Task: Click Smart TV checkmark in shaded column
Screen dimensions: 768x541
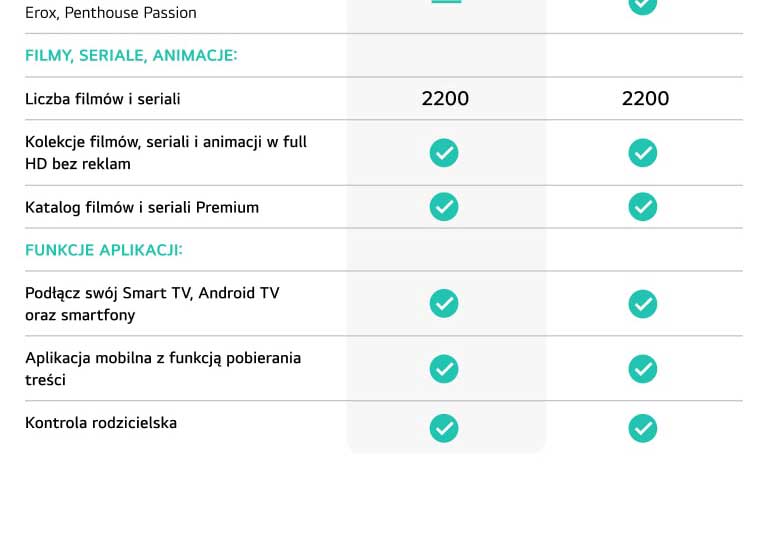Action: (444, 304)
